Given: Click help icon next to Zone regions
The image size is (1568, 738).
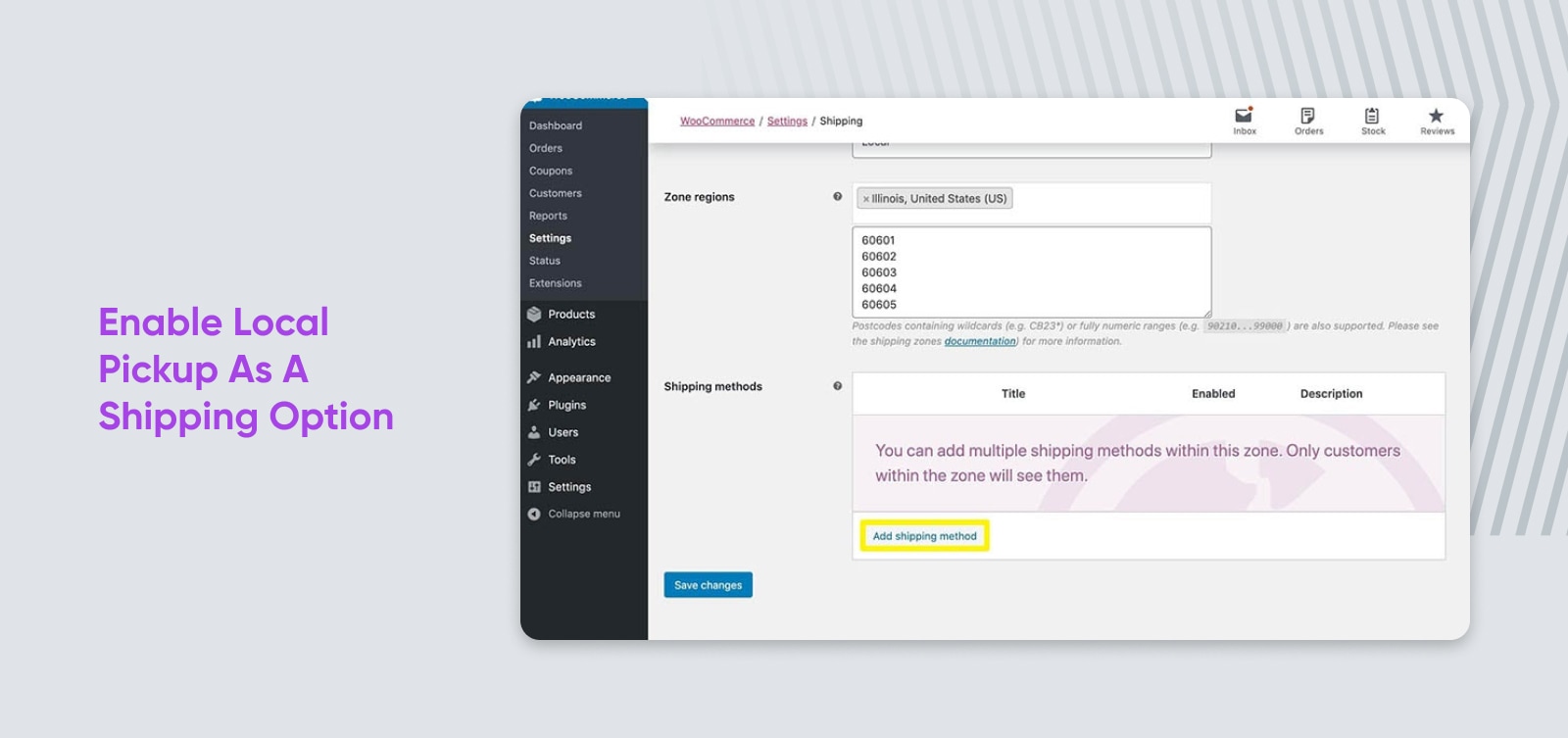Looking at the screenshot, I should [x=837, y=197].
